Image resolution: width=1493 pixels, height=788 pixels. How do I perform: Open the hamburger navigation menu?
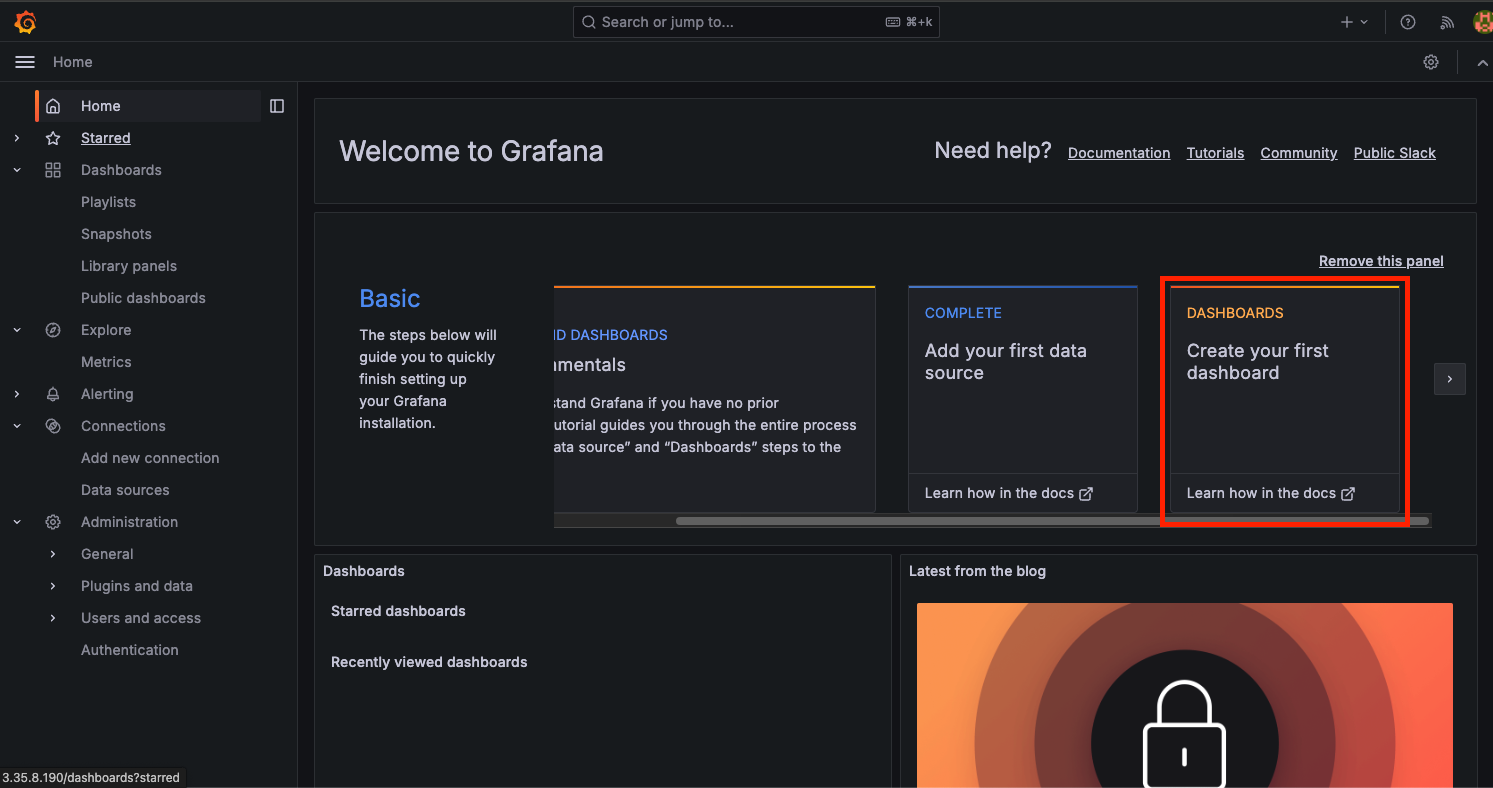point(25,62)
